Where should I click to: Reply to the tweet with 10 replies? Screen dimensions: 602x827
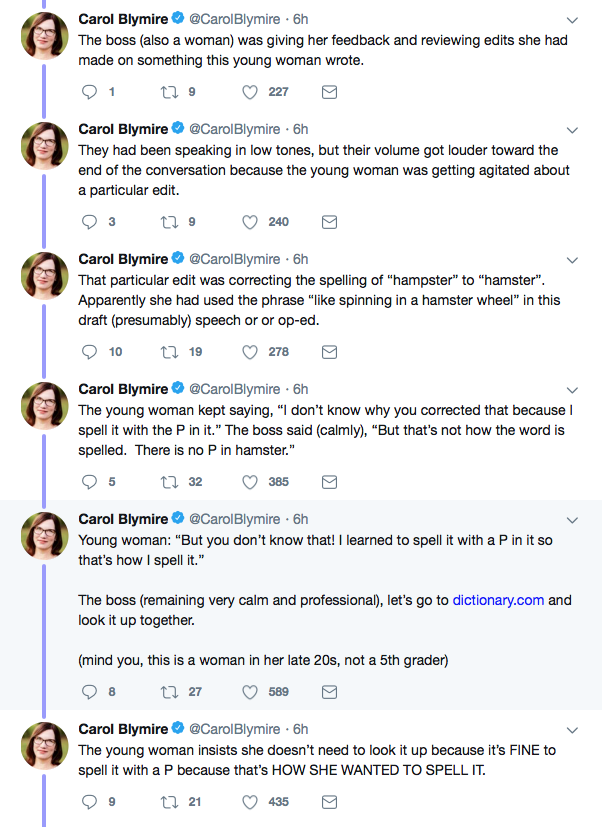(x=89, y=352)
